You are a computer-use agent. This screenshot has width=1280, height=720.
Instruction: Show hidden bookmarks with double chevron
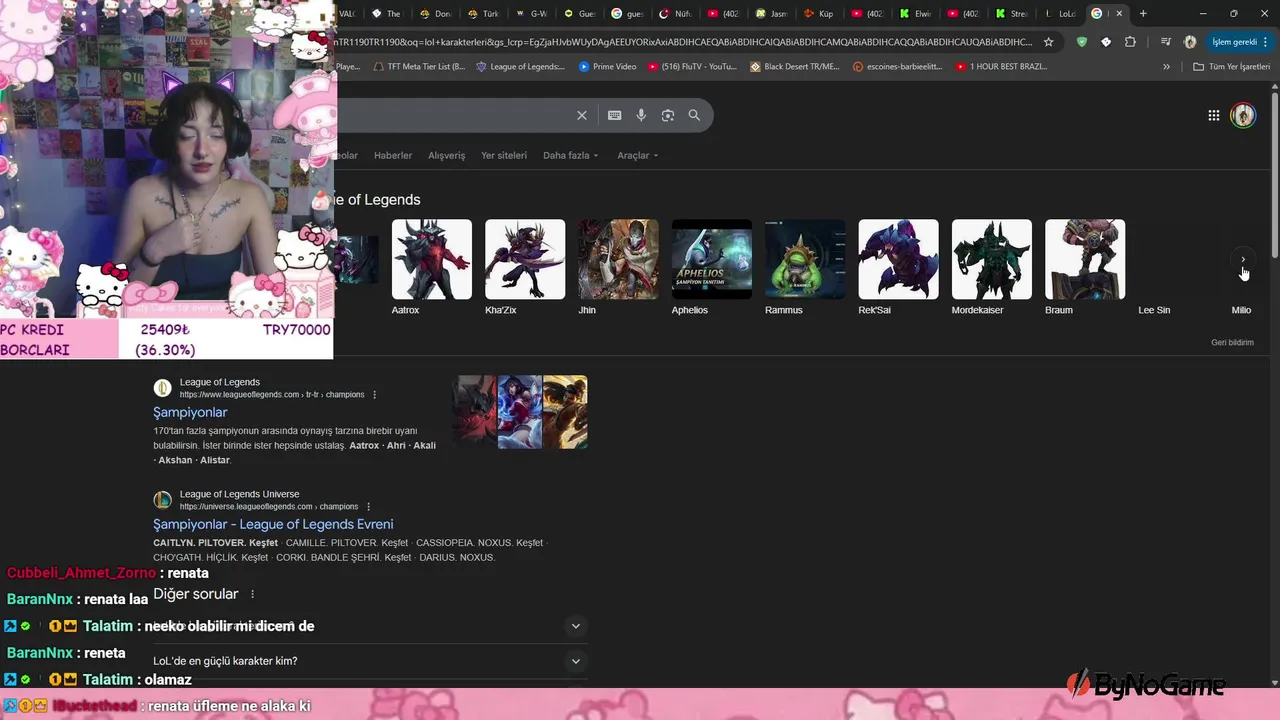tap(1166, 67)
